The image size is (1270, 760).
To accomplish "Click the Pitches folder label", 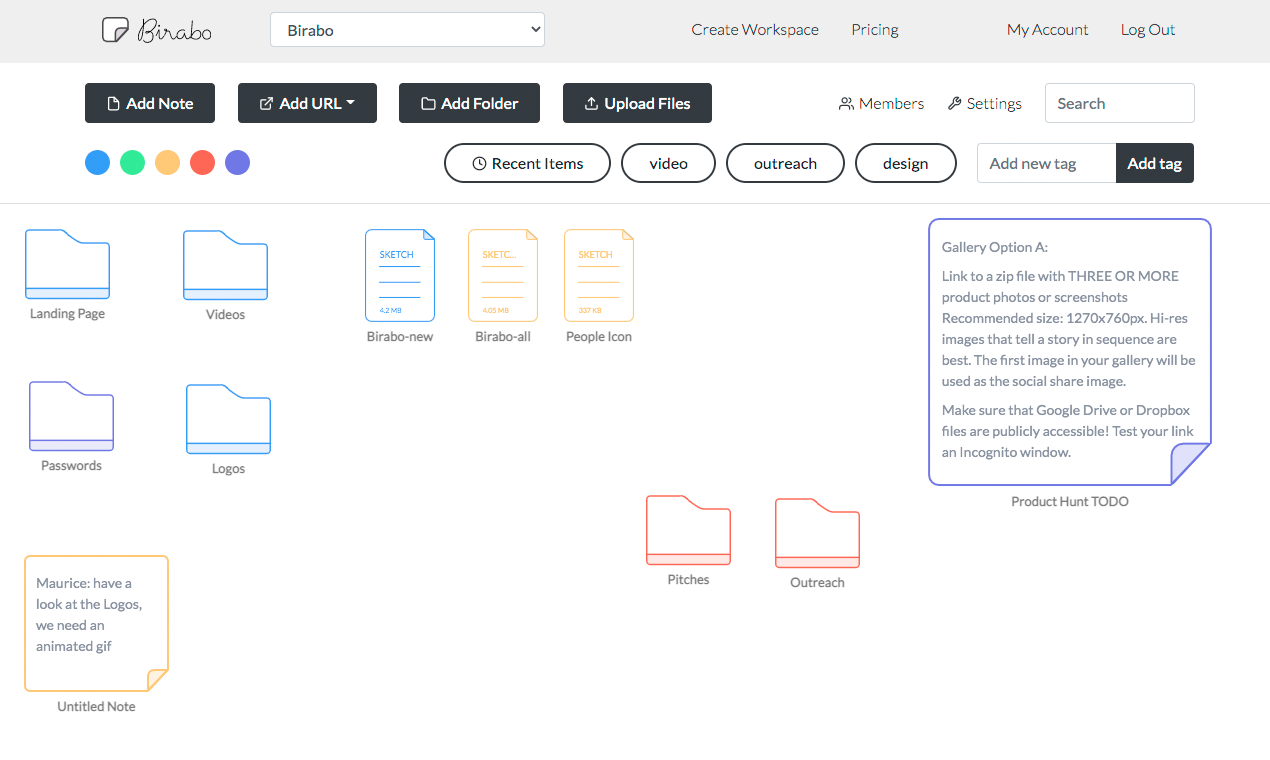I will (x=688, y=580).
